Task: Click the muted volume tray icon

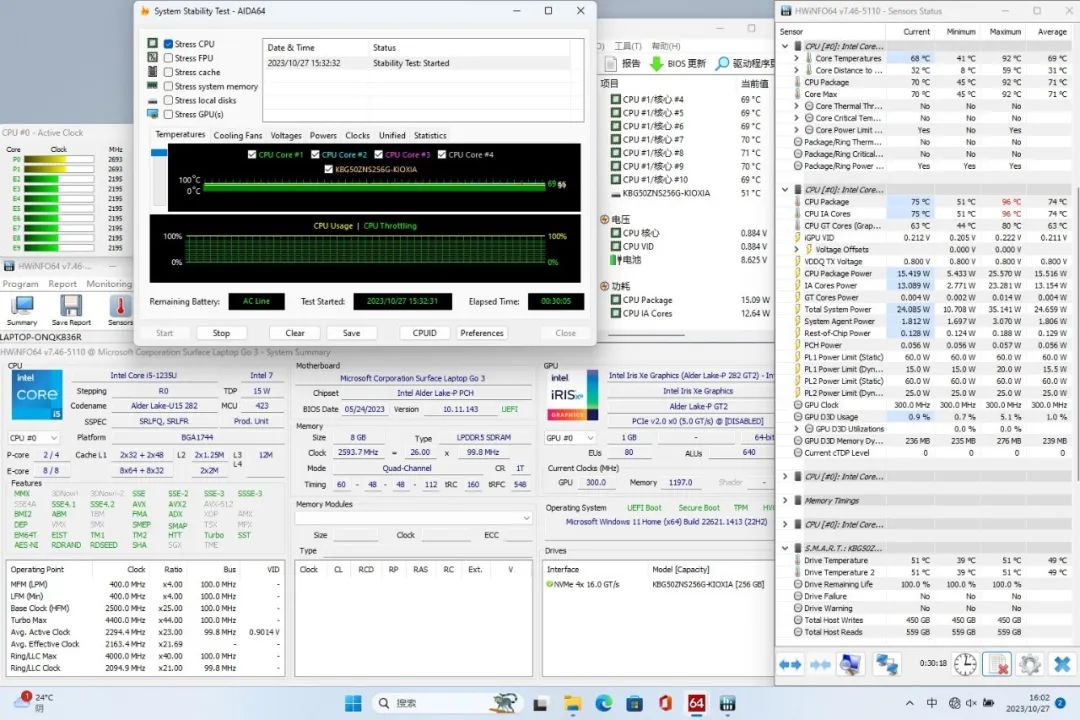Action: click(971, 703)
